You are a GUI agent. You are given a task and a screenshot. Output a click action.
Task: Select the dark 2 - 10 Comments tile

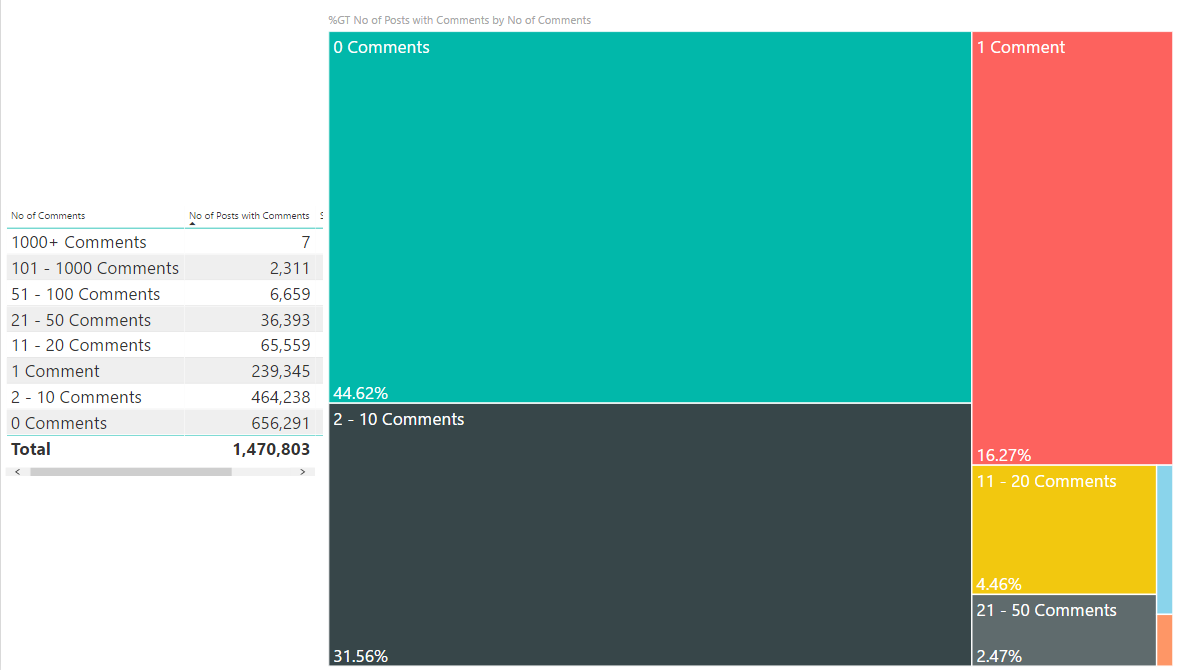(x=650, y=535)
